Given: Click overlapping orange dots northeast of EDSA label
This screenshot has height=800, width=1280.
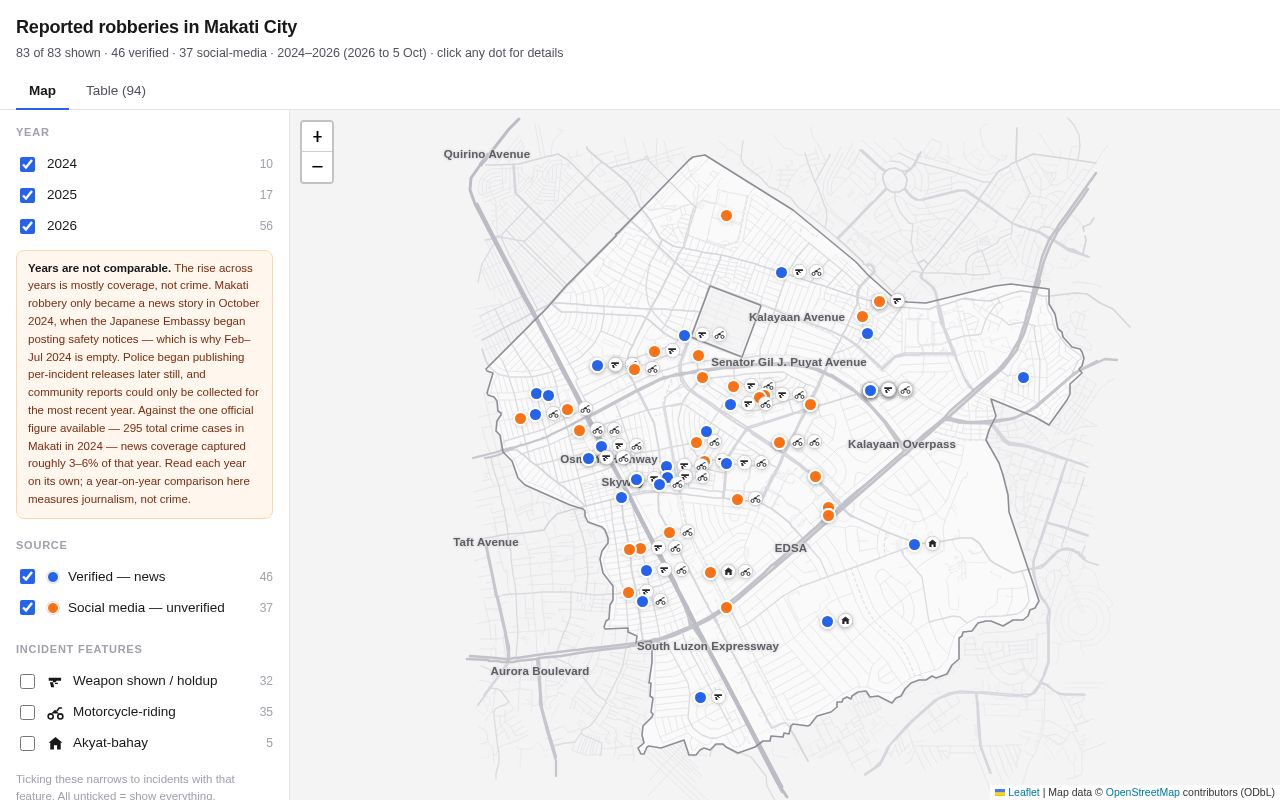Looking at the screenshot, I should (828, 512).
